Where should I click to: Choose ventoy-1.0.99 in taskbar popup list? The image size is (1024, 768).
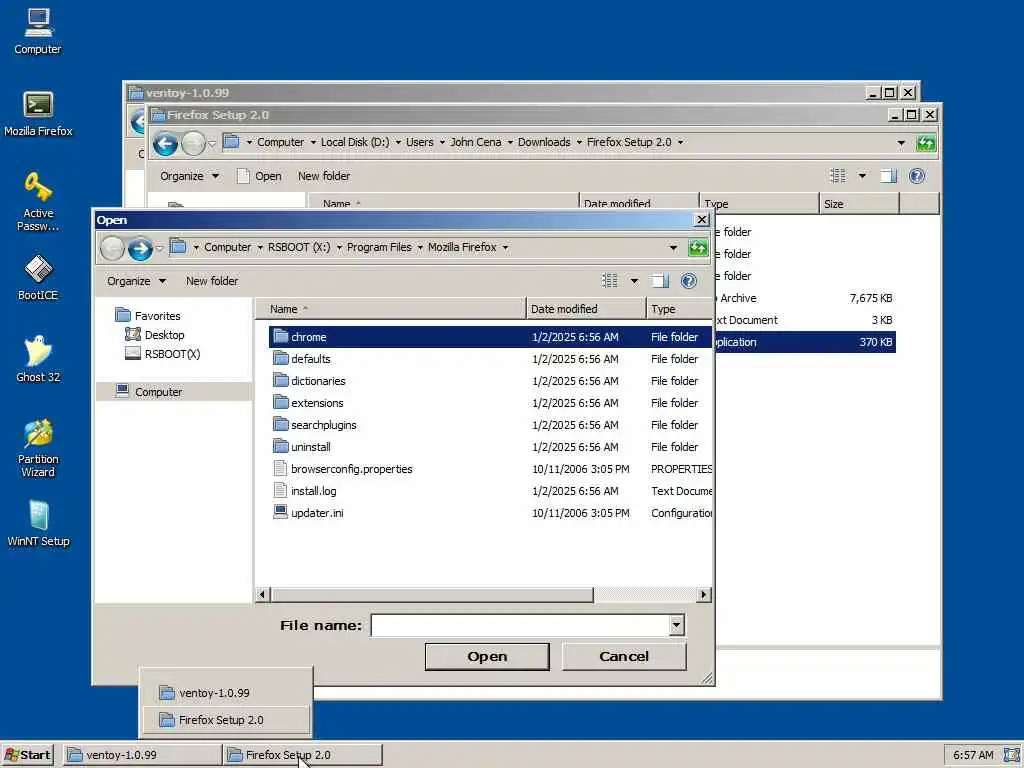click(226, 693)
